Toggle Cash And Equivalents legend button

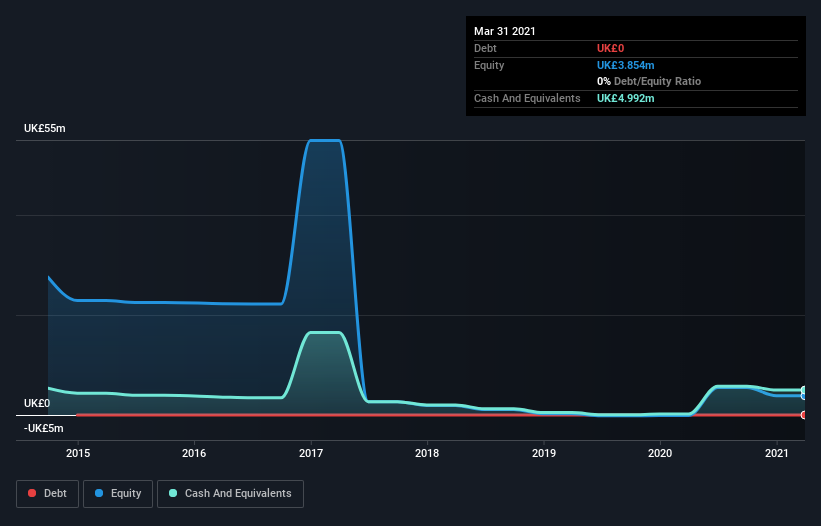pos(230,494)
